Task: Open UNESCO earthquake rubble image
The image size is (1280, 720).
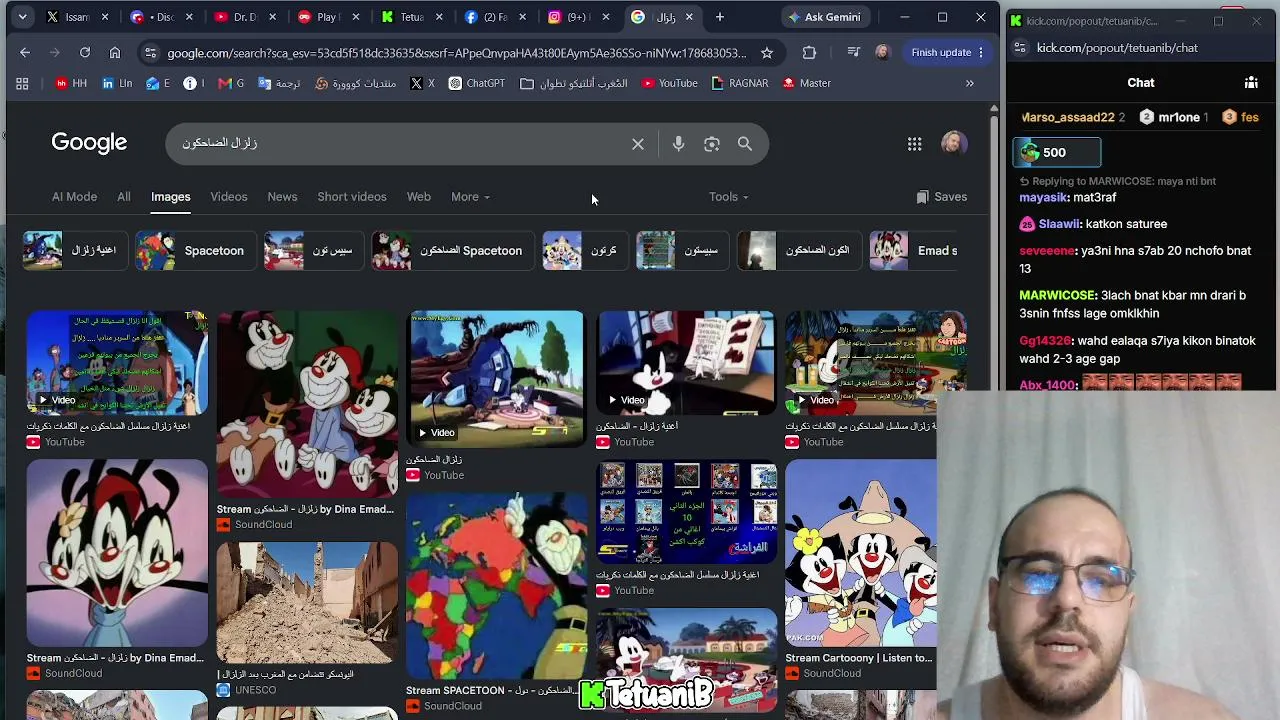Action: click(307, 602)
